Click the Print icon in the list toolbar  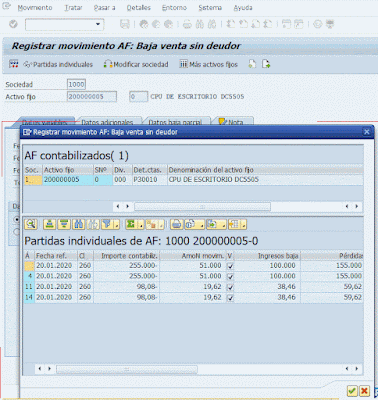point(177,224)
